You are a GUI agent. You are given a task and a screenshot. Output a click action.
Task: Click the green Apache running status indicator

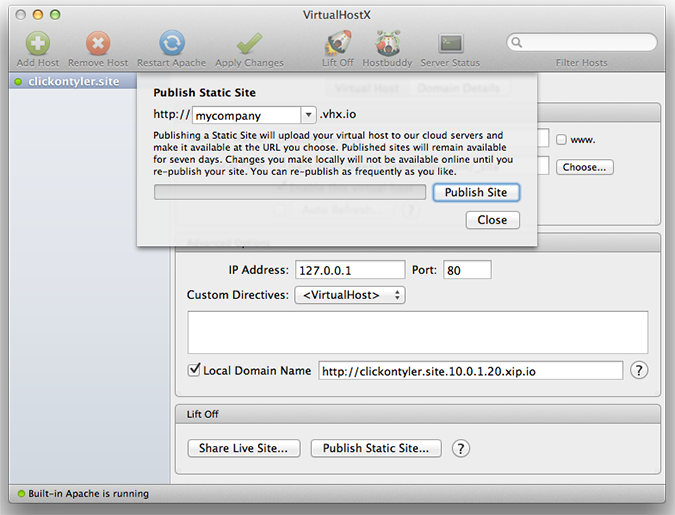tap(21, 493)
